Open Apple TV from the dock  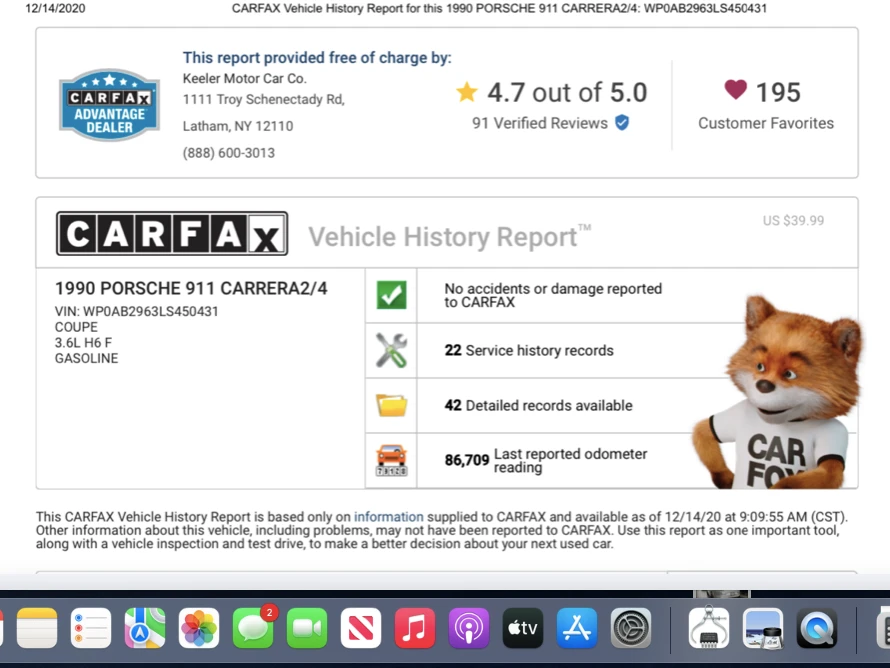(x=522, y=628)
